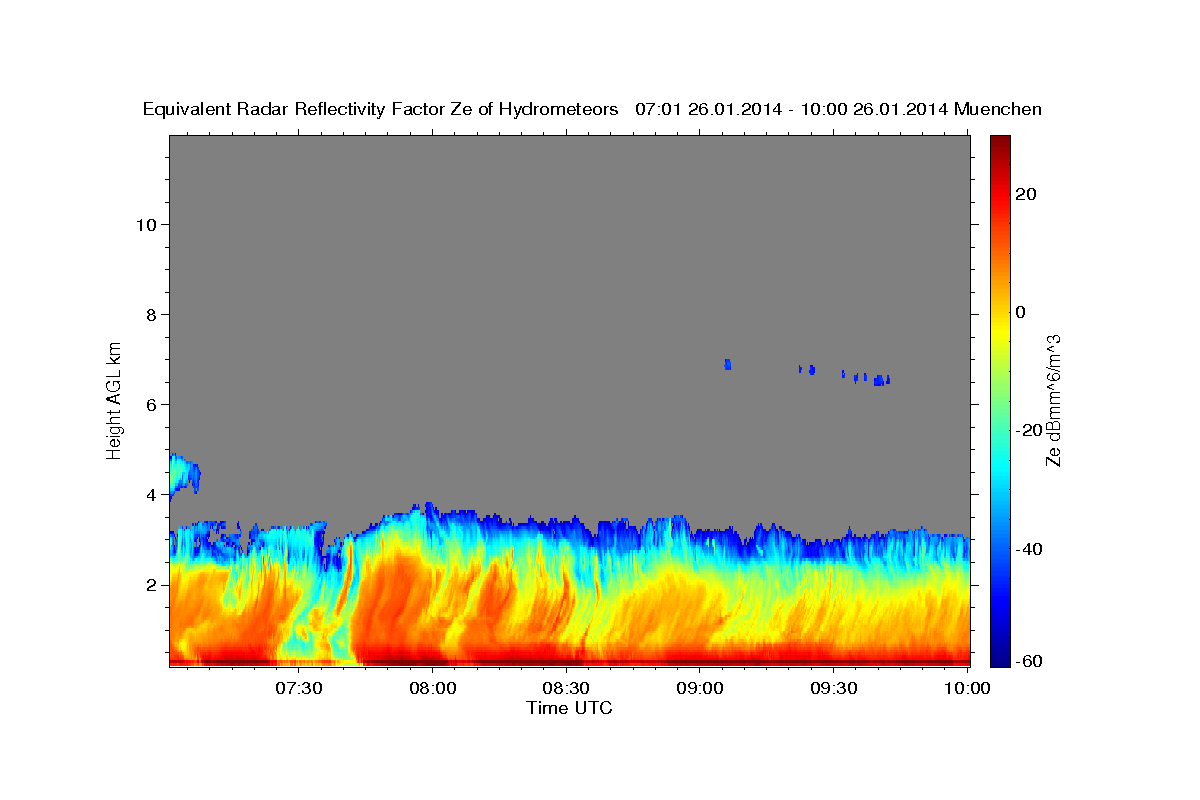Click the 'Height AGL km' axis label

[115, 399]
